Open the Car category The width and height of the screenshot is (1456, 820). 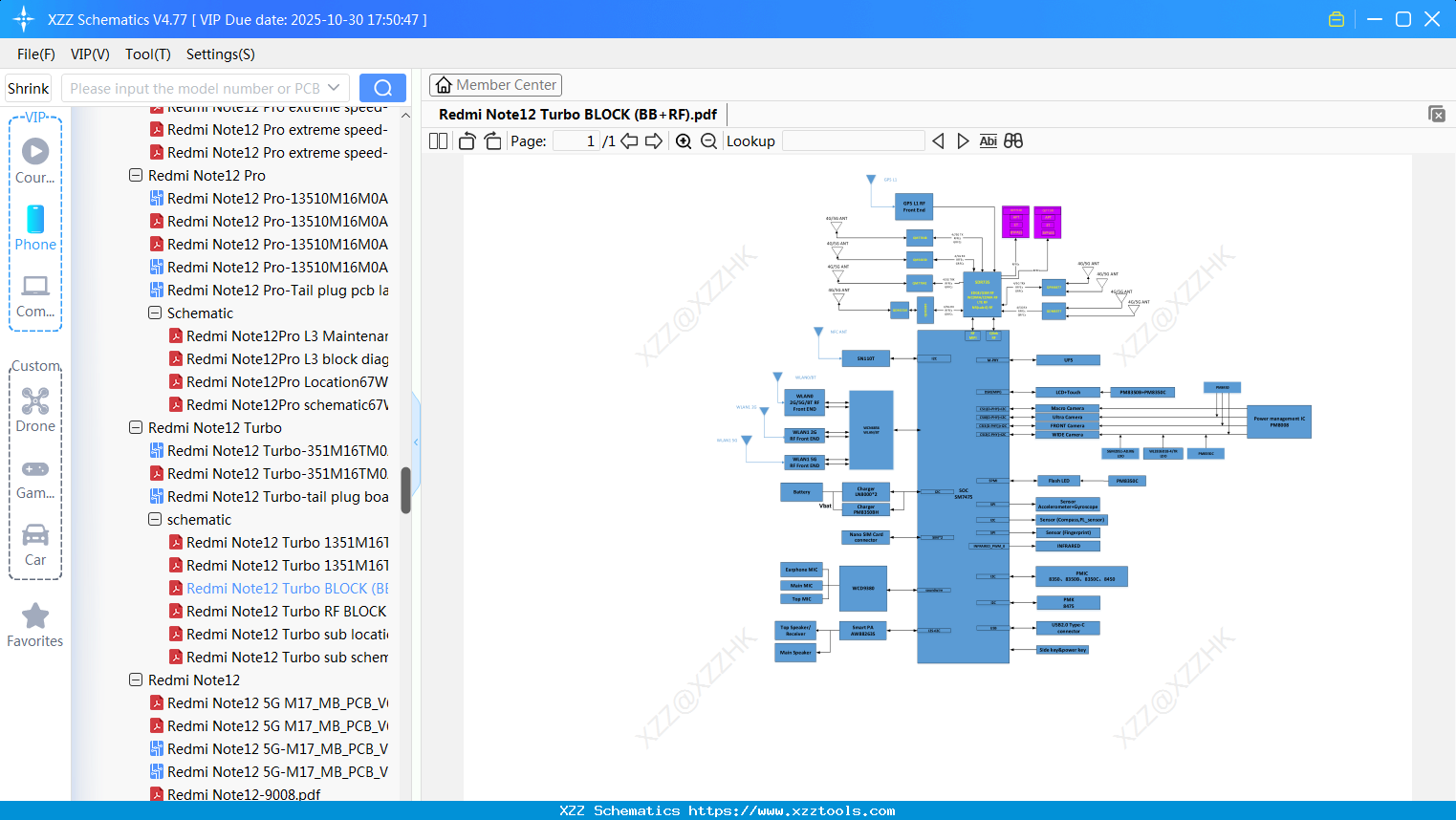[x=35, y=545]
